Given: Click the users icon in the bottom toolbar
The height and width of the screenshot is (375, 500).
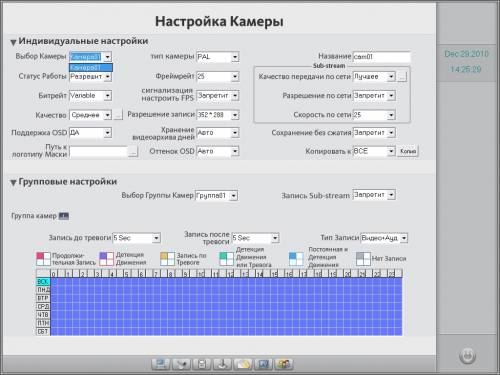Looking at the screenshot, I should (284, 364).
